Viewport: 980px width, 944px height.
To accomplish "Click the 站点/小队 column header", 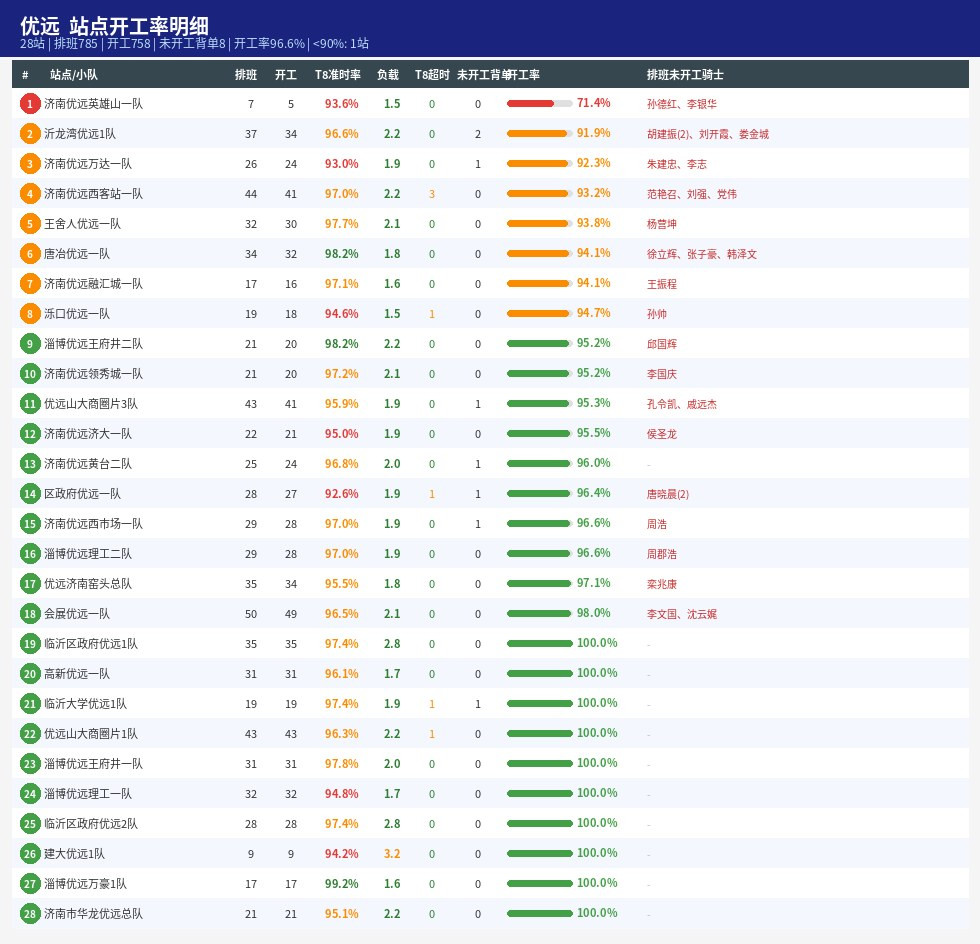I will (74, 75).
